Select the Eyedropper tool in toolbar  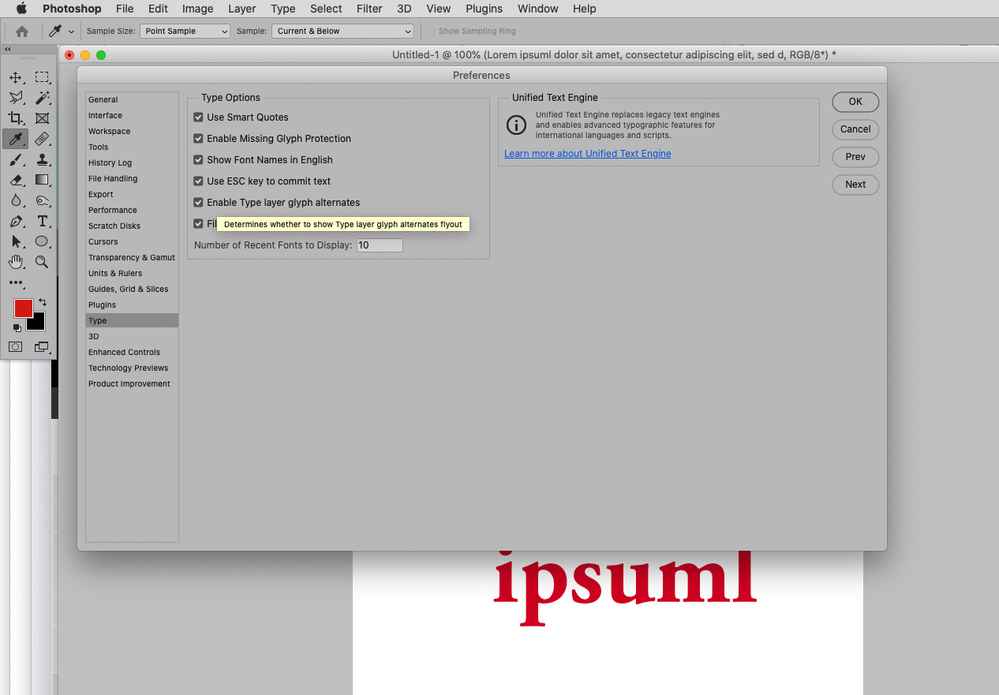pyautogui.click(x=15, y=139)
